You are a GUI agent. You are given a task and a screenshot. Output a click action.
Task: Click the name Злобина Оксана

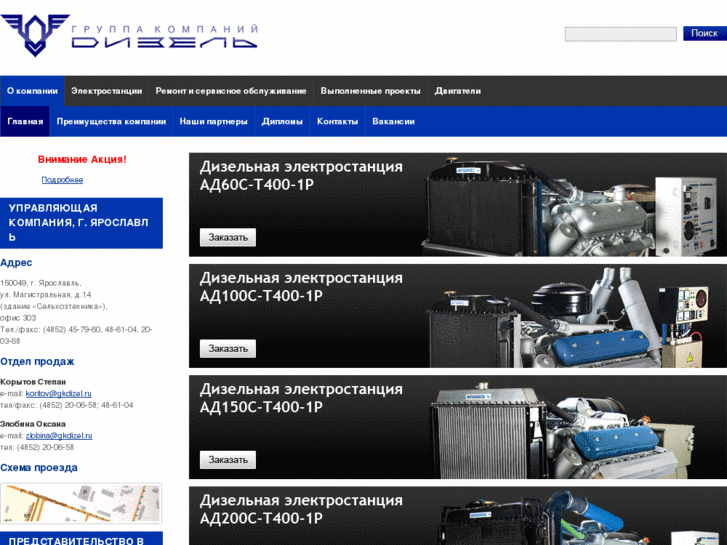pyautogui.click(x=33, y=424)
